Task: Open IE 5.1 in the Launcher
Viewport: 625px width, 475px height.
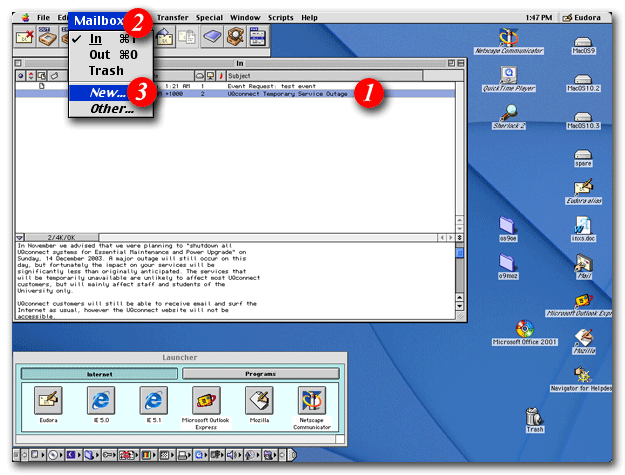Action: 153,403
